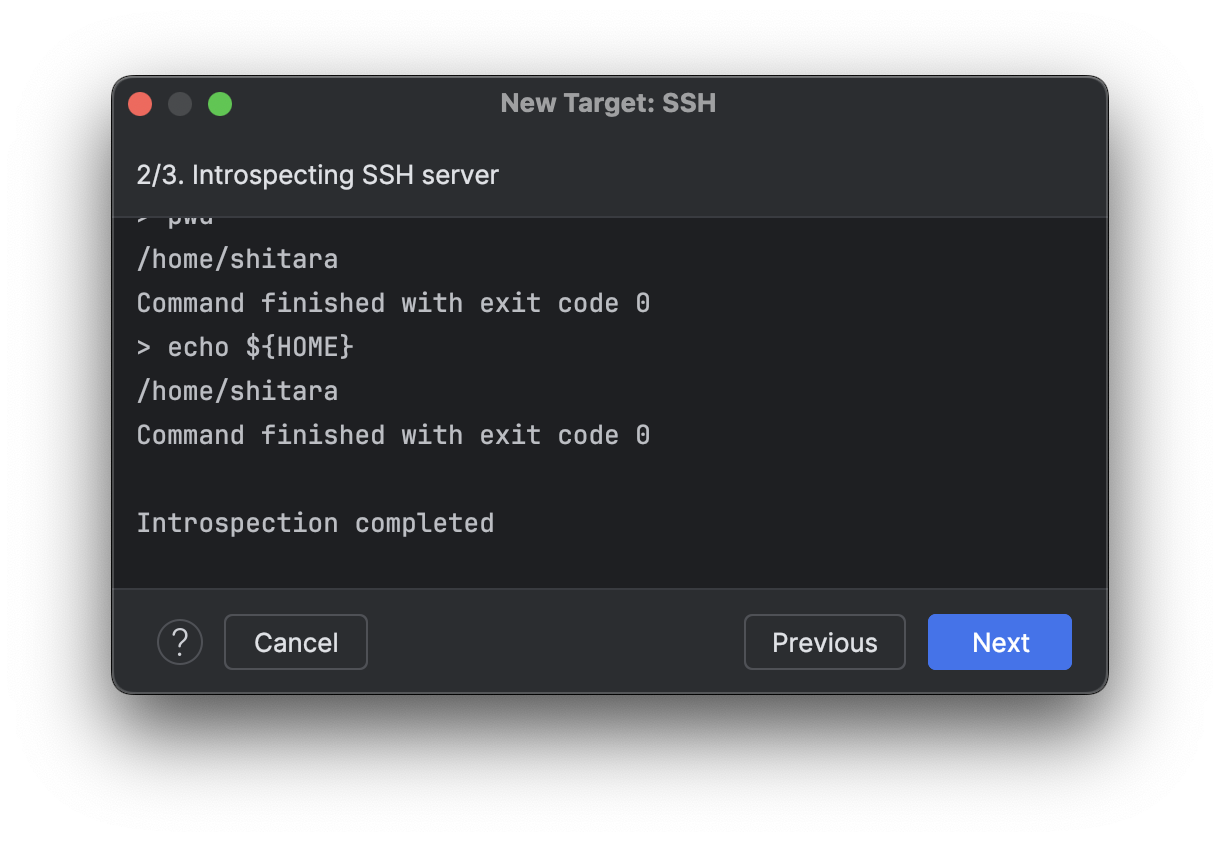Click the Cancel button
The width and height of the screenshot is (1220, 842).
[x=296, y=642]
